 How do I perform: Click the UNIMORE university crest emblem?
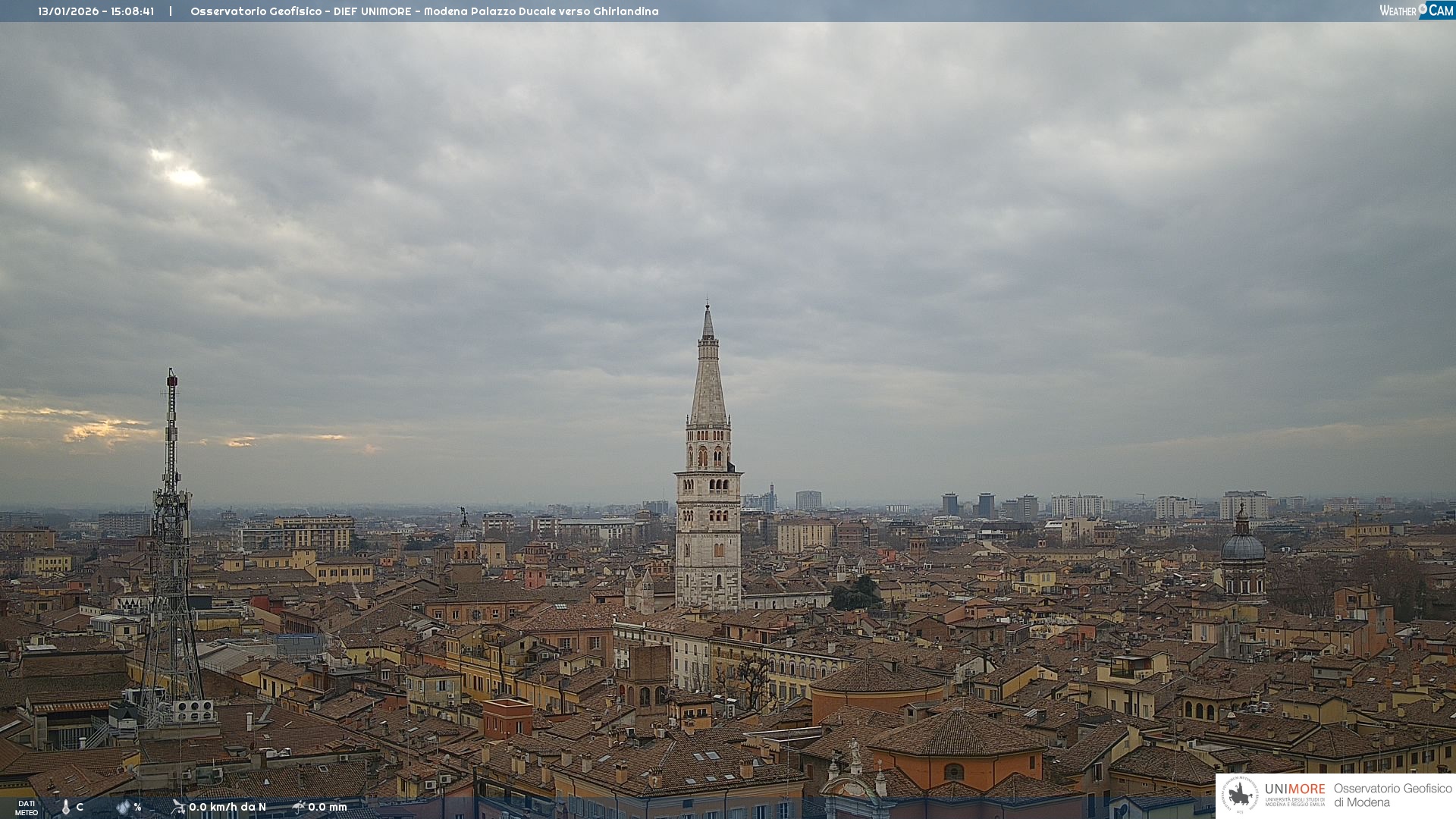(1240, 795)
